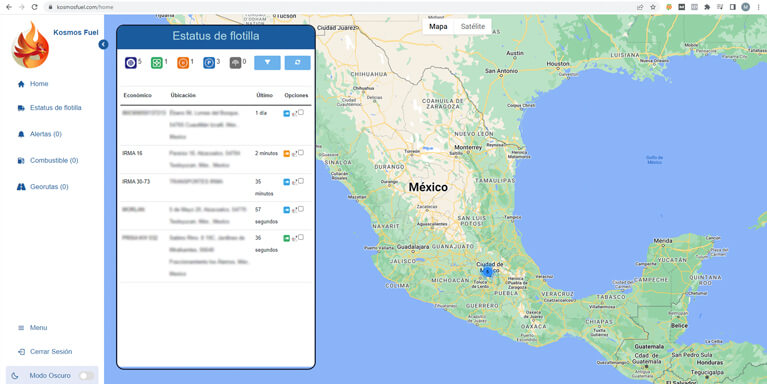Click the Último column header
The height and width of the screenshot is (384, 767).
coord(265,95)
